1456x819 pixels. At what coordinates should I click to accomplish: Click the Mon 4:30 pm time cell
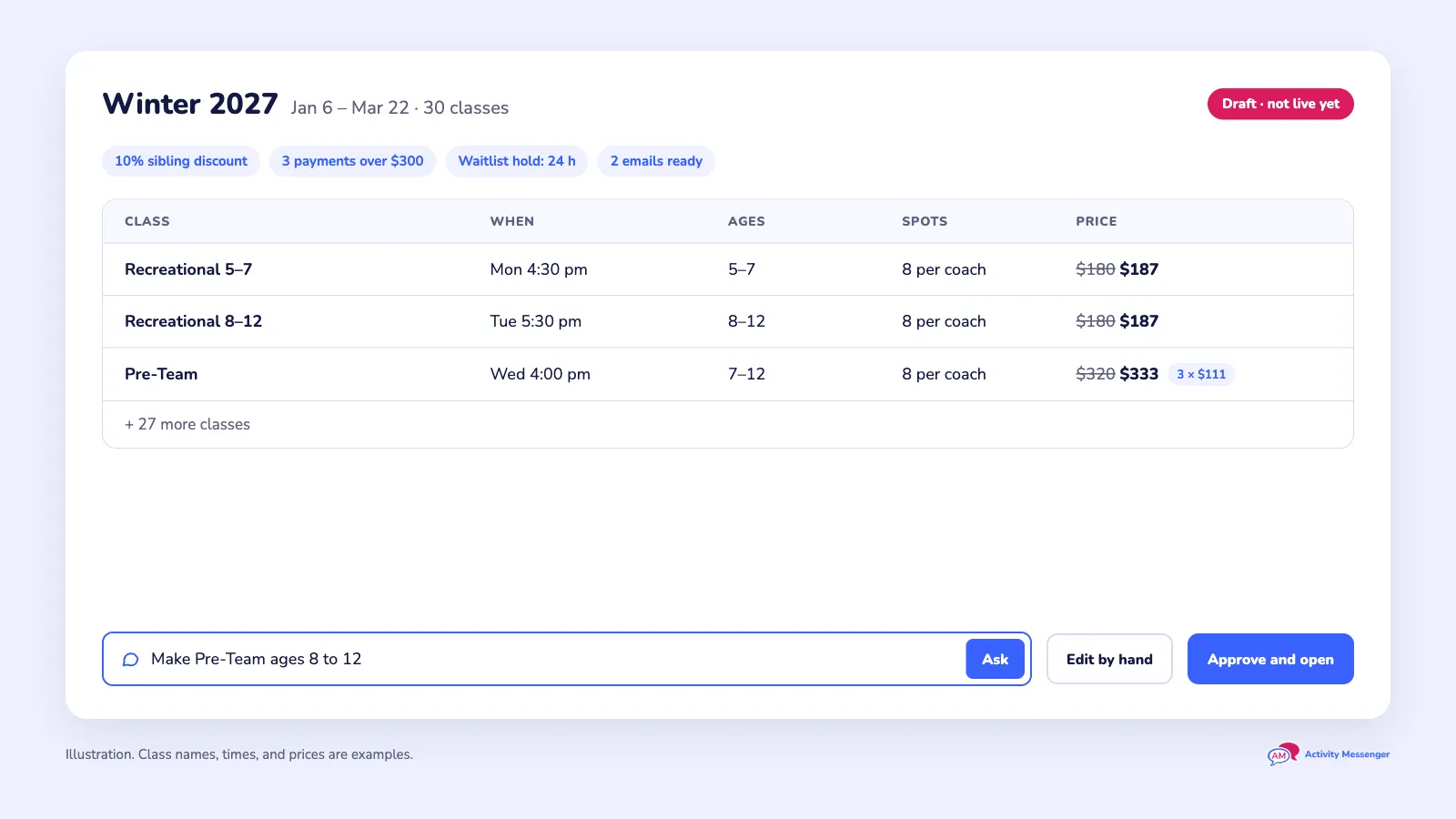(x=539, y=269)
